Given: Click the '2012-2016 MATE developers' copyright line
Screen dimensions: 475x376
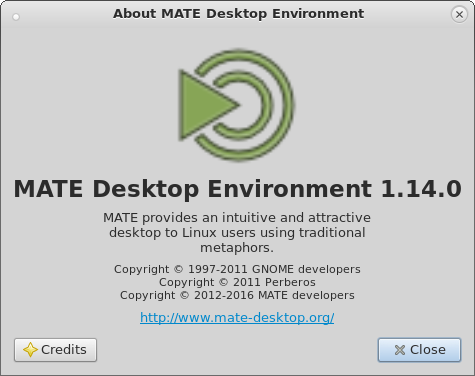Looking at the screenshot, I should tap(237, 295).
